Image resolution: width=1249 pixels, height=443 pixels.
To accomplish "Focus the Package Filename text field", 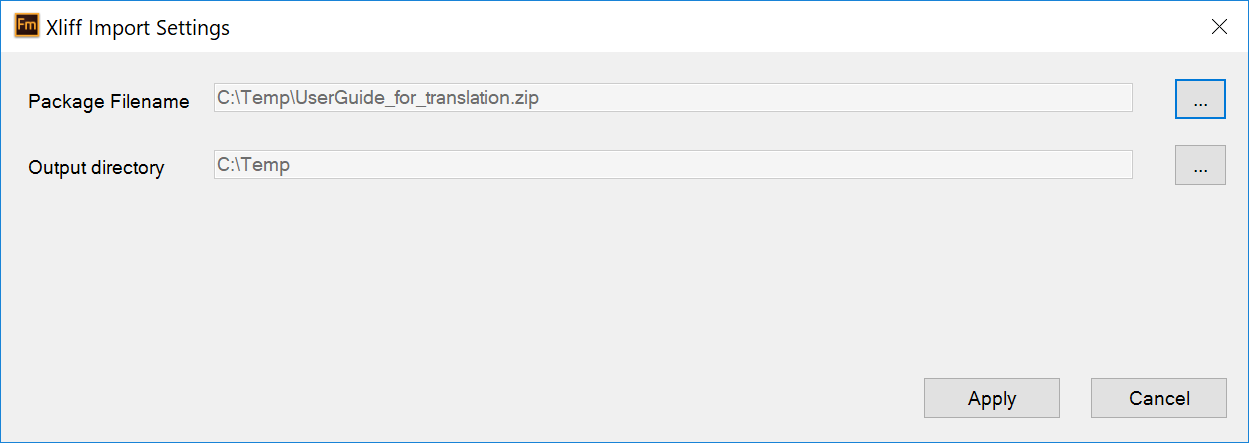I will point(672,98).
